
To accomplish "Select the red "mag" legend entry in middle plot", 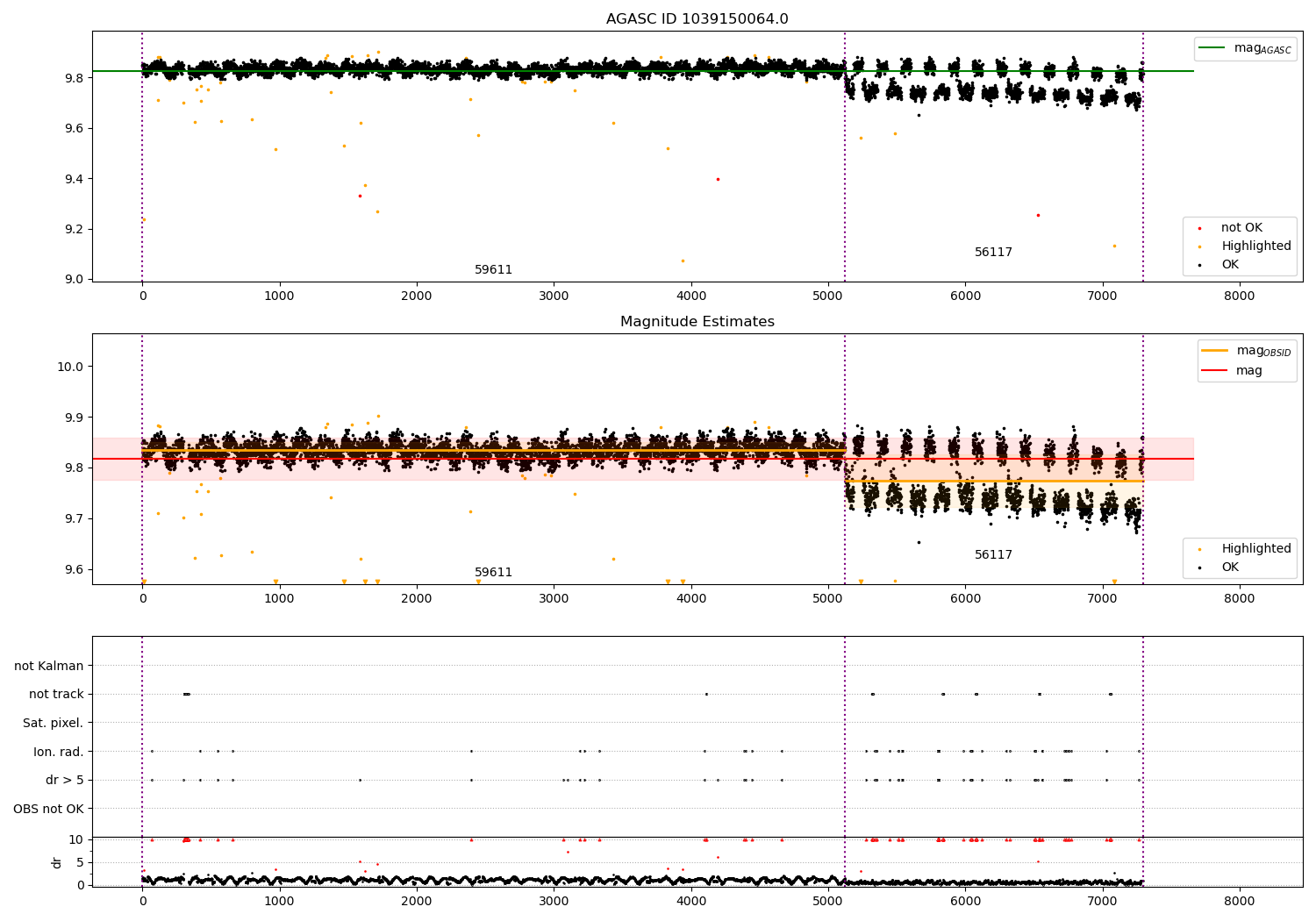I will [x=1249, y=371].
